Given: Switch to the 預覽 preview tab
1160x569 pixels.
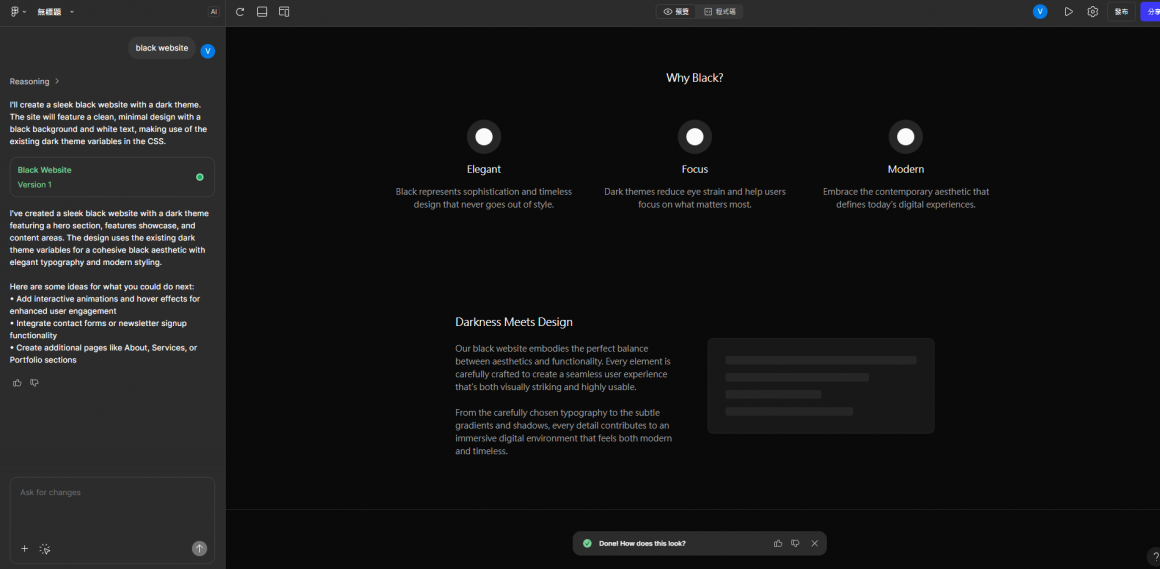Looking at the screenshot, I should (677, 12).
